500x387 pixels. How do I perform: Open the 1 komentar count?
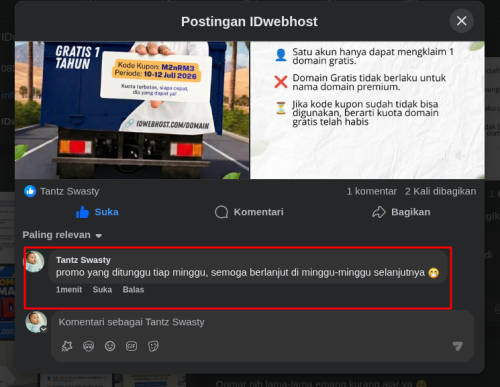pyautogui.click(x=372, y=191)
